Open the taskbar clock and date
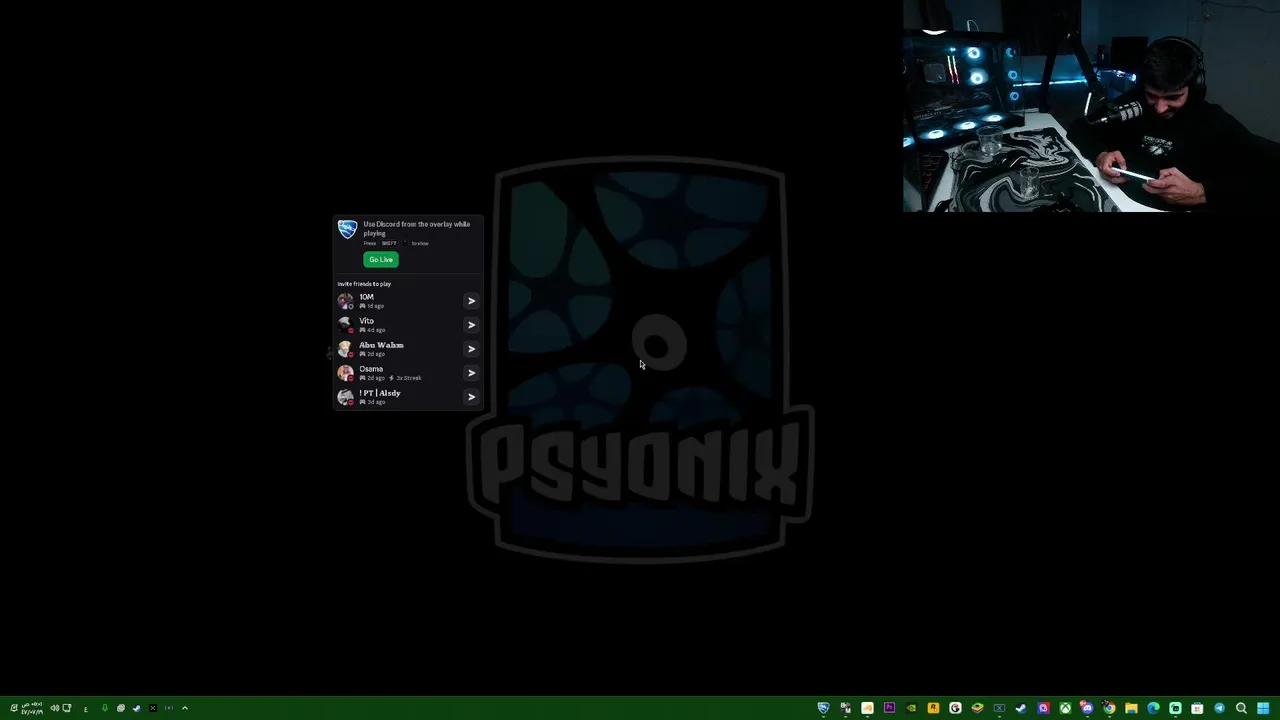The width and height of the screenshot is (1280, 720). click(x=32, y=708)
